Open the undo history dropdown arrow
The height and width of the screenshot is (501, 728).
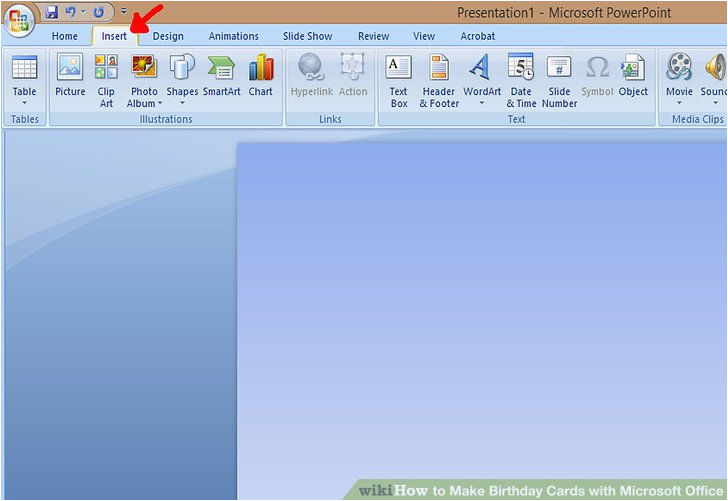[84, 12]
